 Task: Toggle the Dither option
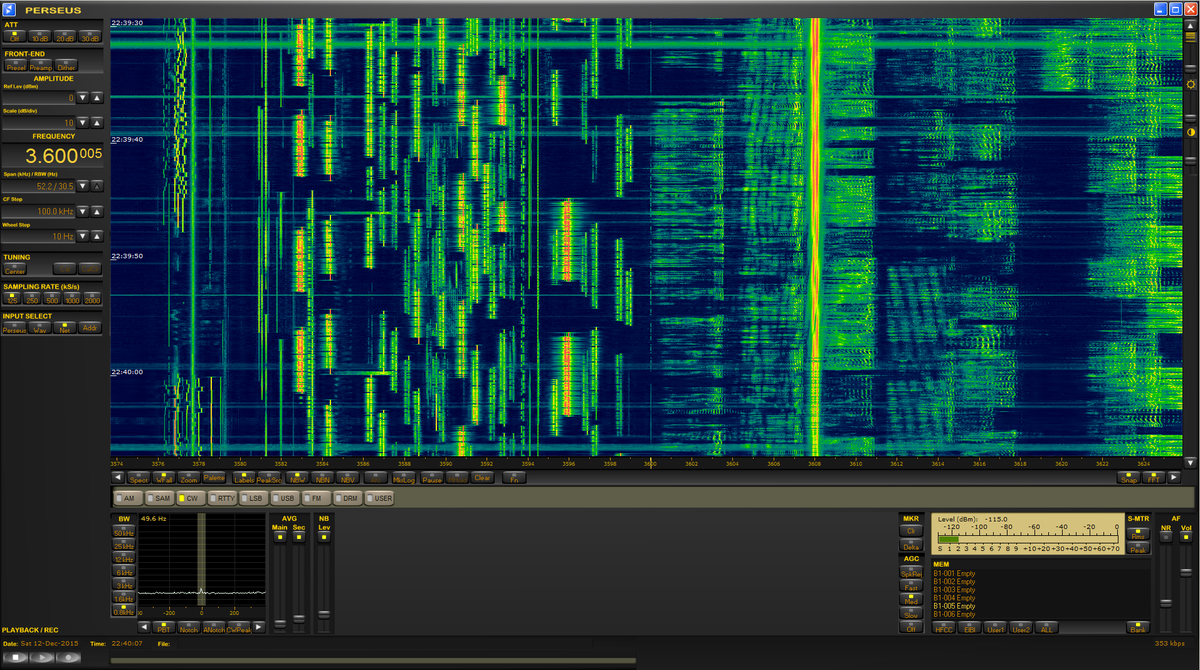click(65, 65)
